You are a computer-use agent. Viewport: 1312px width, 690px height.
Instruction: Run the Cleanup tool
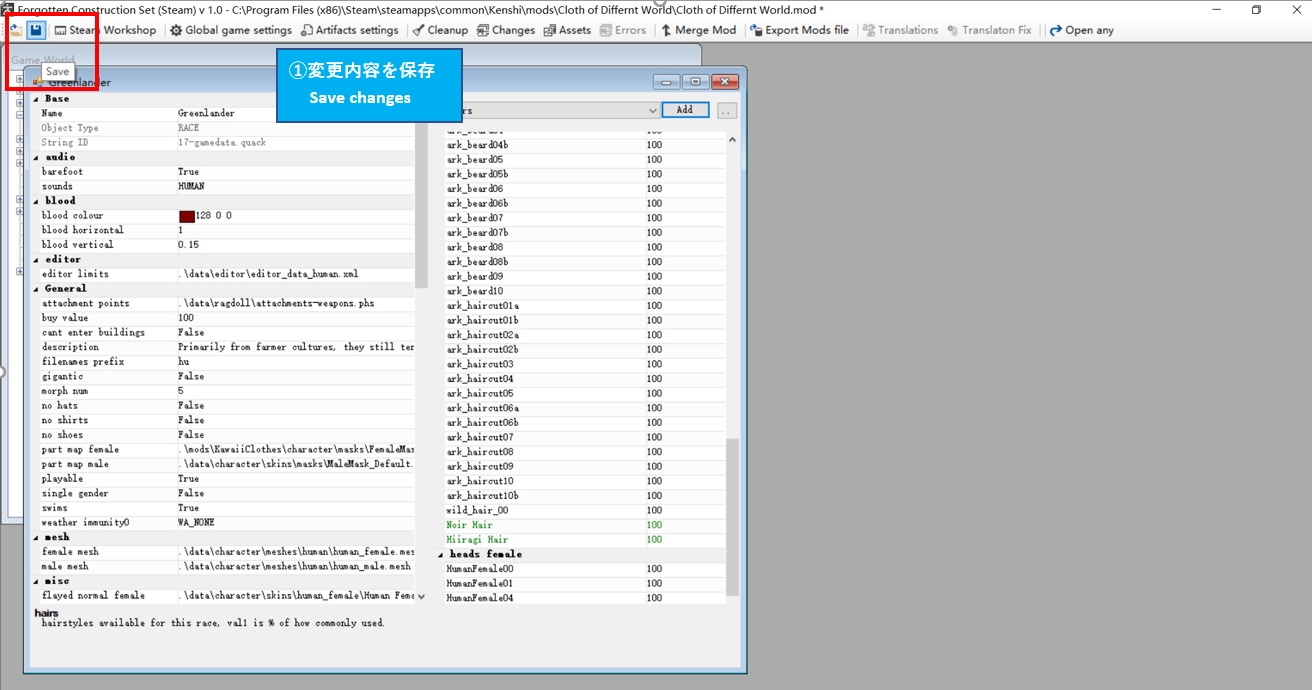(x=440, y=30)
